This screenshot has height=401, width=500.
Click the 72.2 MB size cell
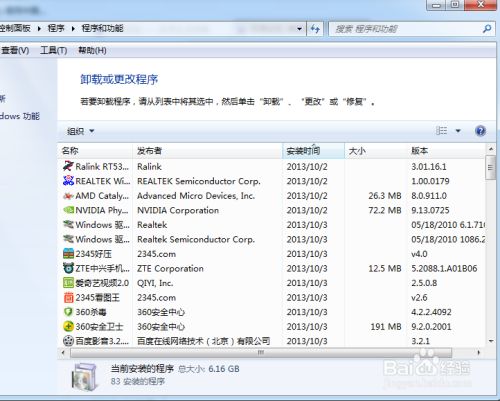click(385, 210)
